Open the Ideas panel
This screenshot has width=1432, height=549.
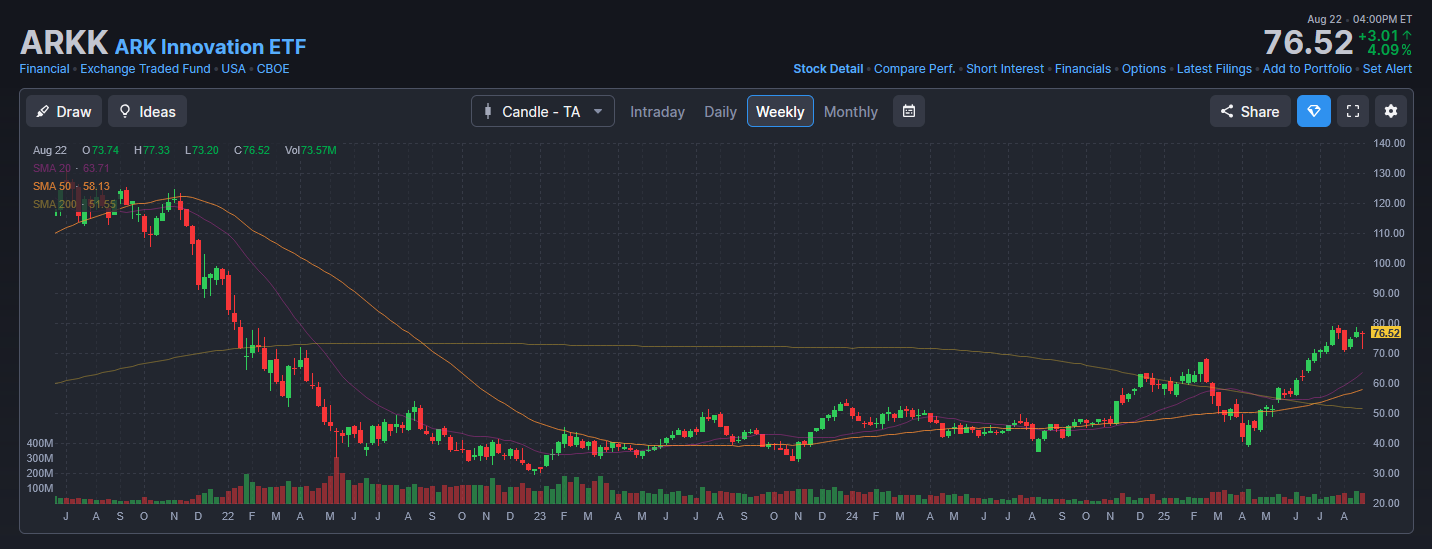click(x=147, y=111)
